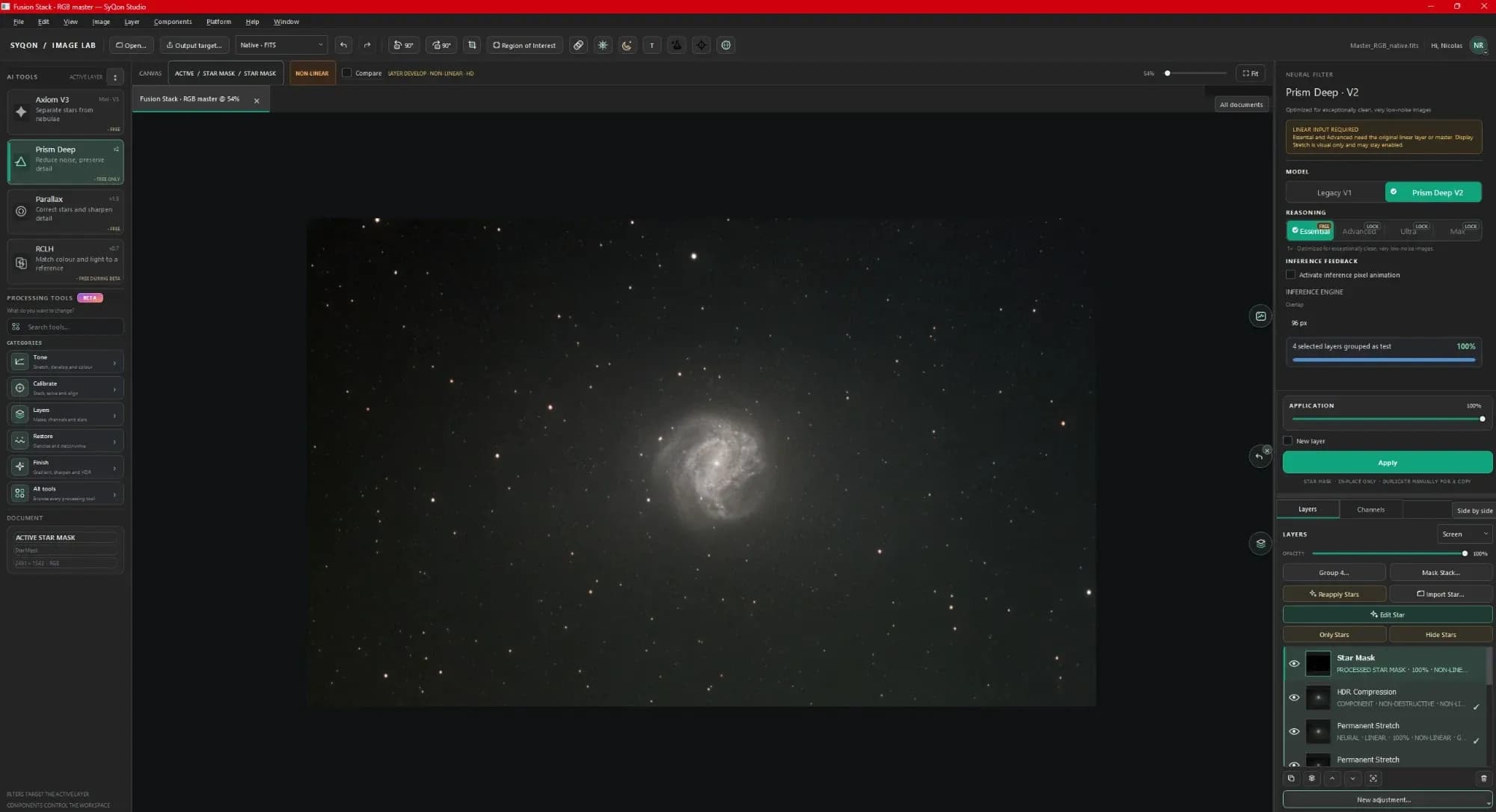1496x812 pixels.
Task: Select the bandage heal tool icon
Action: click(x=578, y=45)
